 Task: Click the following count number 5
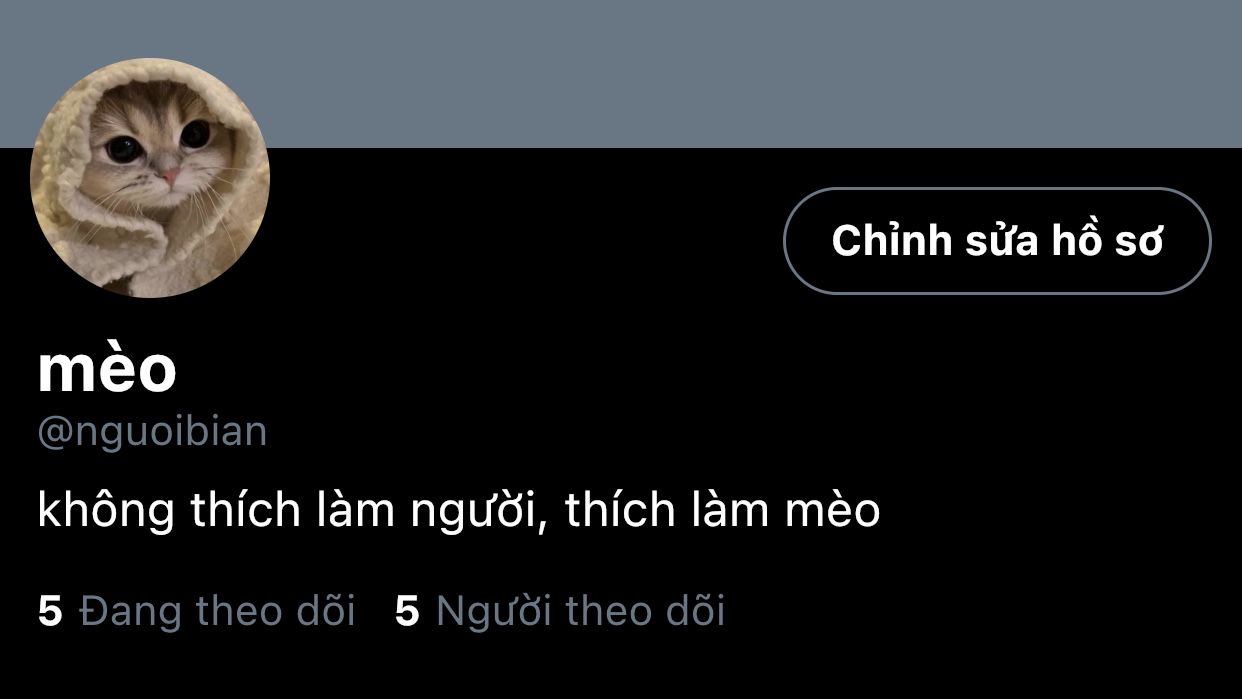(x=50, y=610)
